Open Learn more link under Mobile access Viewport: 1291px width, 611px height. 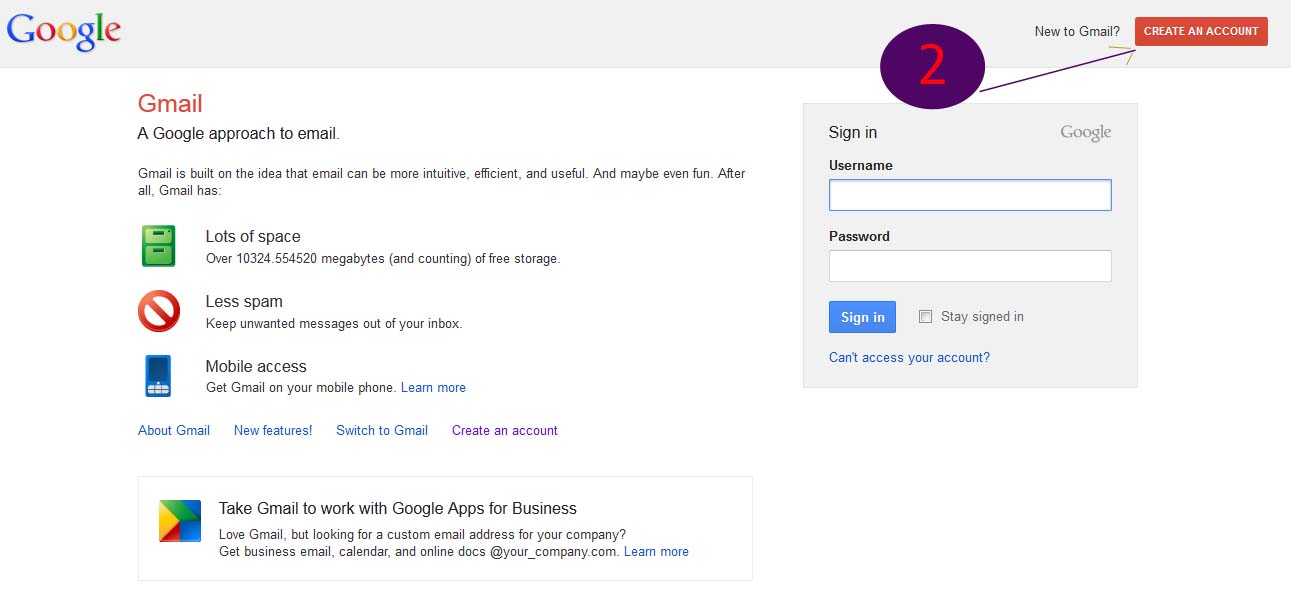pos(433,387)
